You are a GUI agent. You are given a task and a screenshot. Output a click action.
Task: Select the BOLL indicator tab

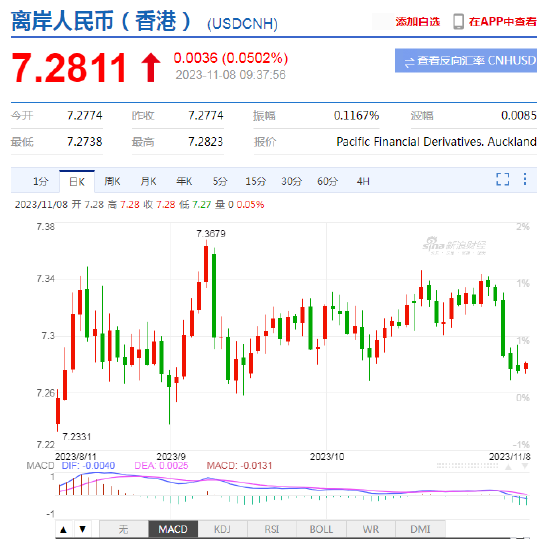[x=321, y=529]
